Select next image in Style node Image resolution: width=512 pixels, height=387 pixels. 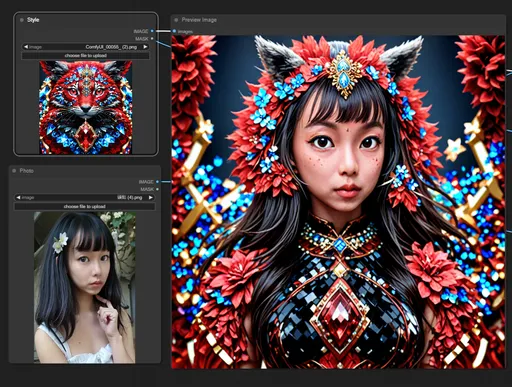(145, 47)
